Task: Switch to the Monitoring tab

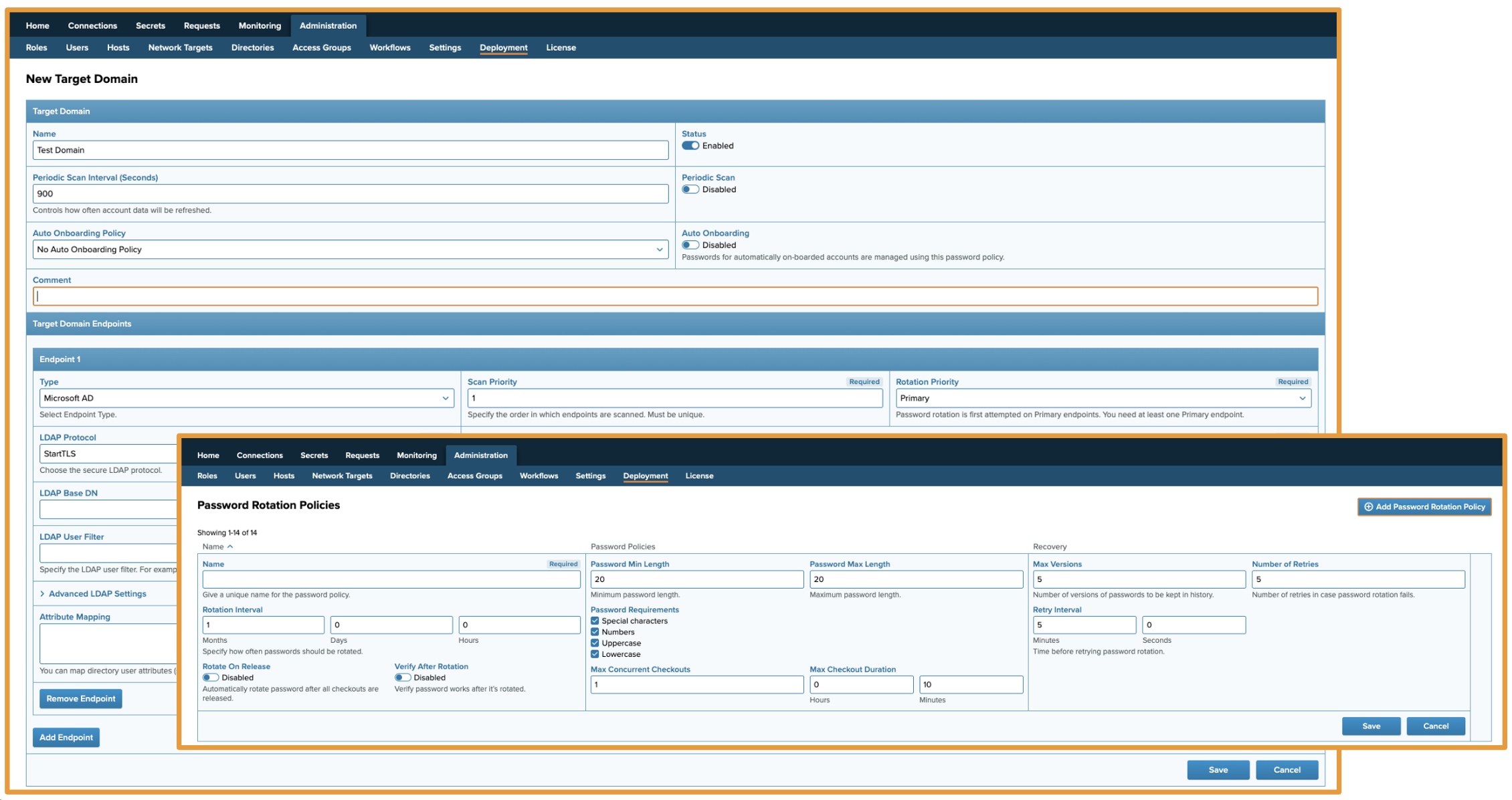Action: coord(260,25)
